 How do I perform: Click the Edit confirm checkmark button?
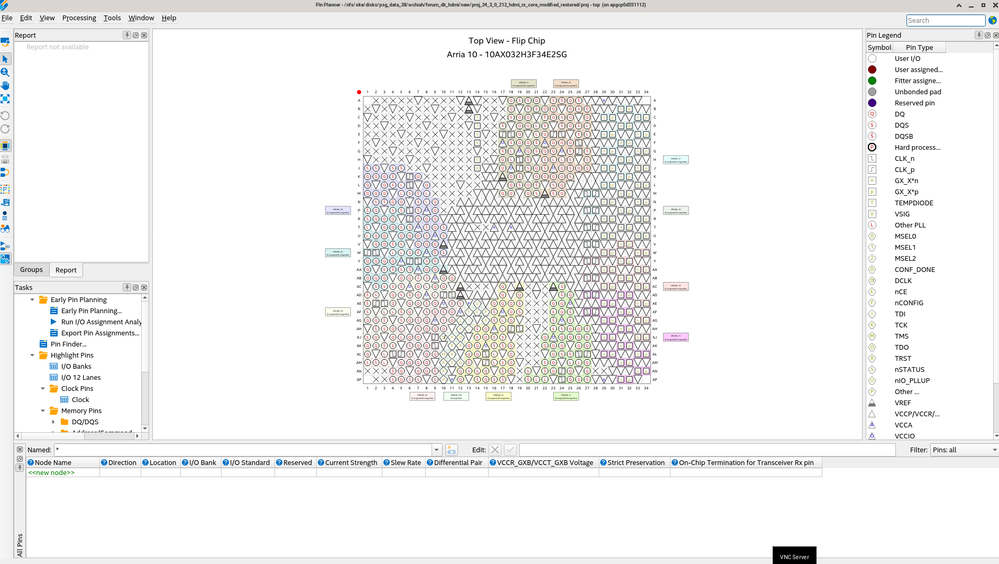pyautogui.click(x=510, y=450)
